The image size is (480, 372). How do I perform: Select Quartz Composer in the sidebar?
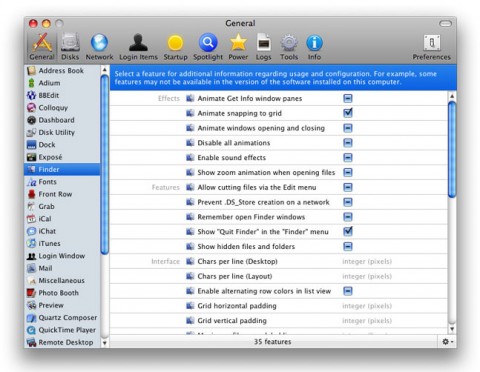click(62, 317)
